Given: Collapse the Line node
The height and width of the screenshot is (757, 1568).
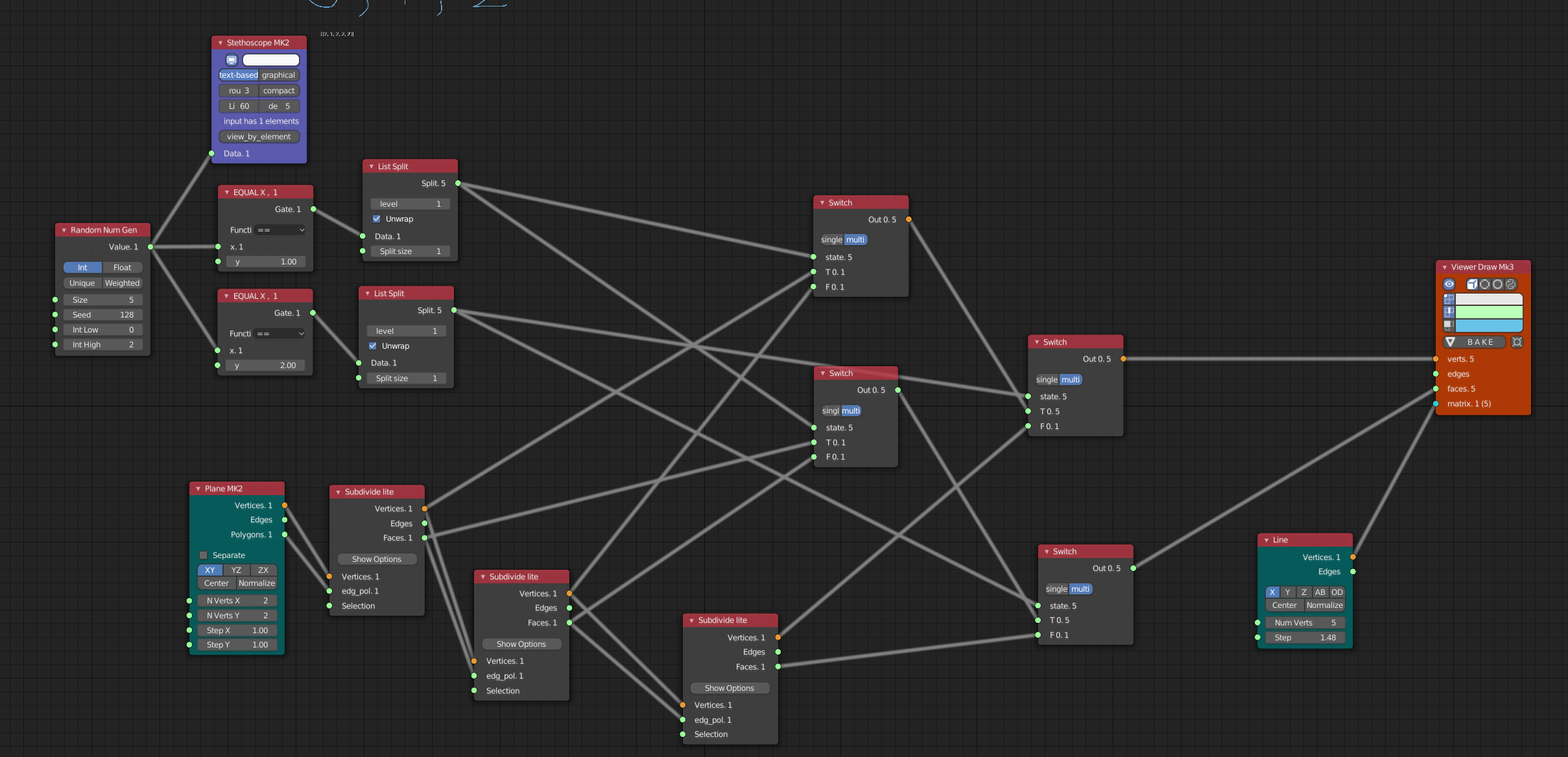Looking at the screenshot, I should tap(1266, 540).
